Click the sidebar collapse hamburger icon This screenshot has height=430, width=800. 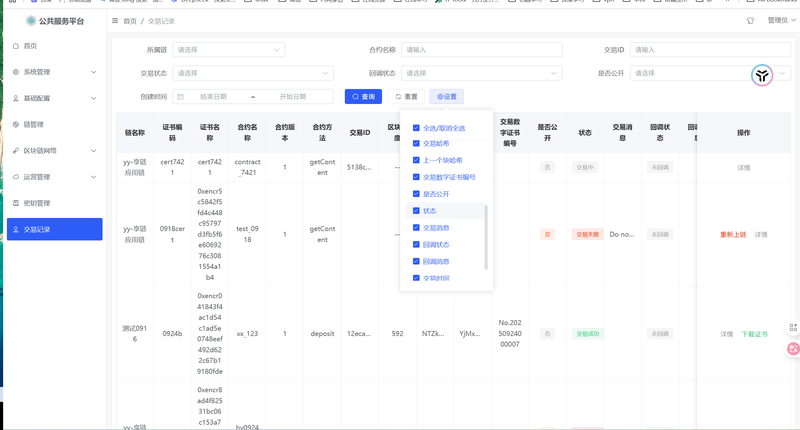point(116,20)
